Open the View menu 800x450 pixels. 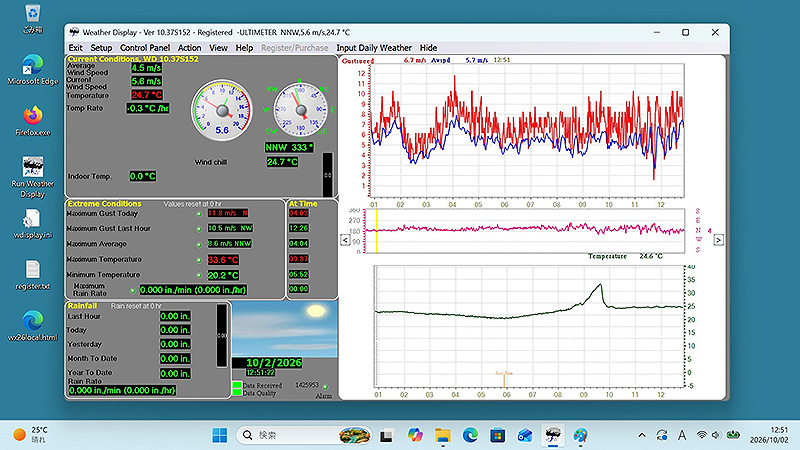[218, 47]
